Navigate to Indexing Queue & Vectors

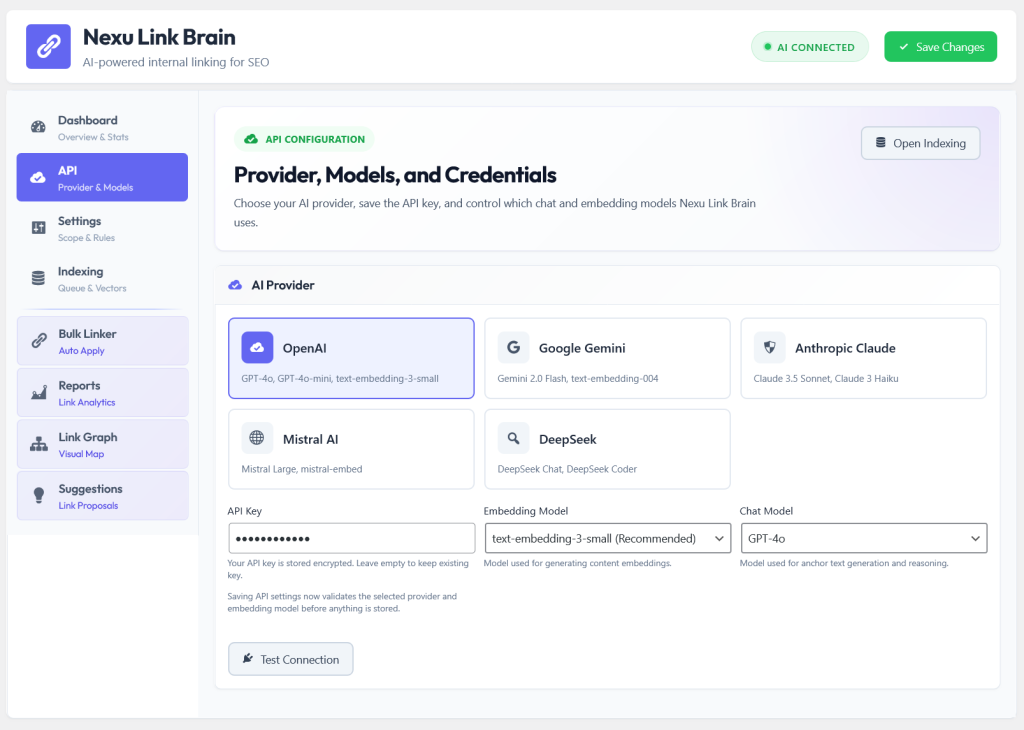[103, 279]
